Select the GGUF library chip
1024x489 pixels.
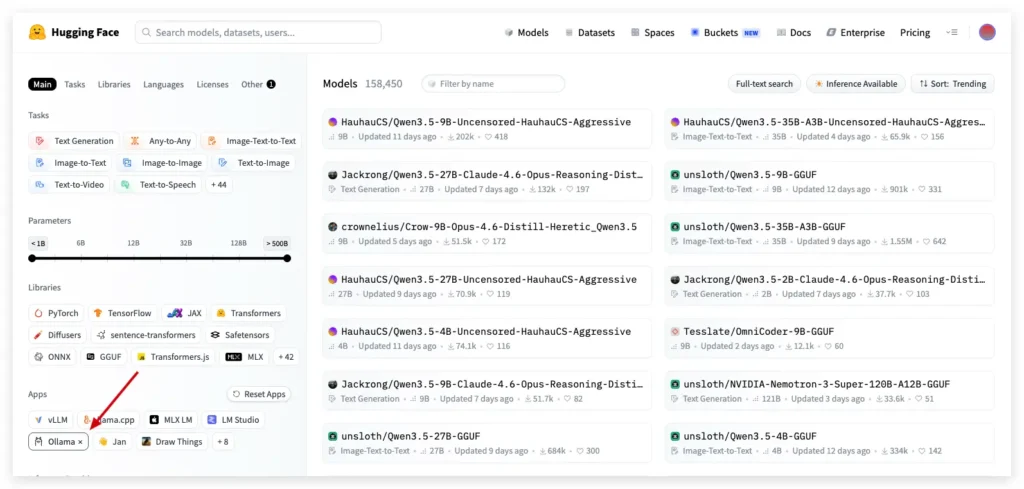point(104,357)
